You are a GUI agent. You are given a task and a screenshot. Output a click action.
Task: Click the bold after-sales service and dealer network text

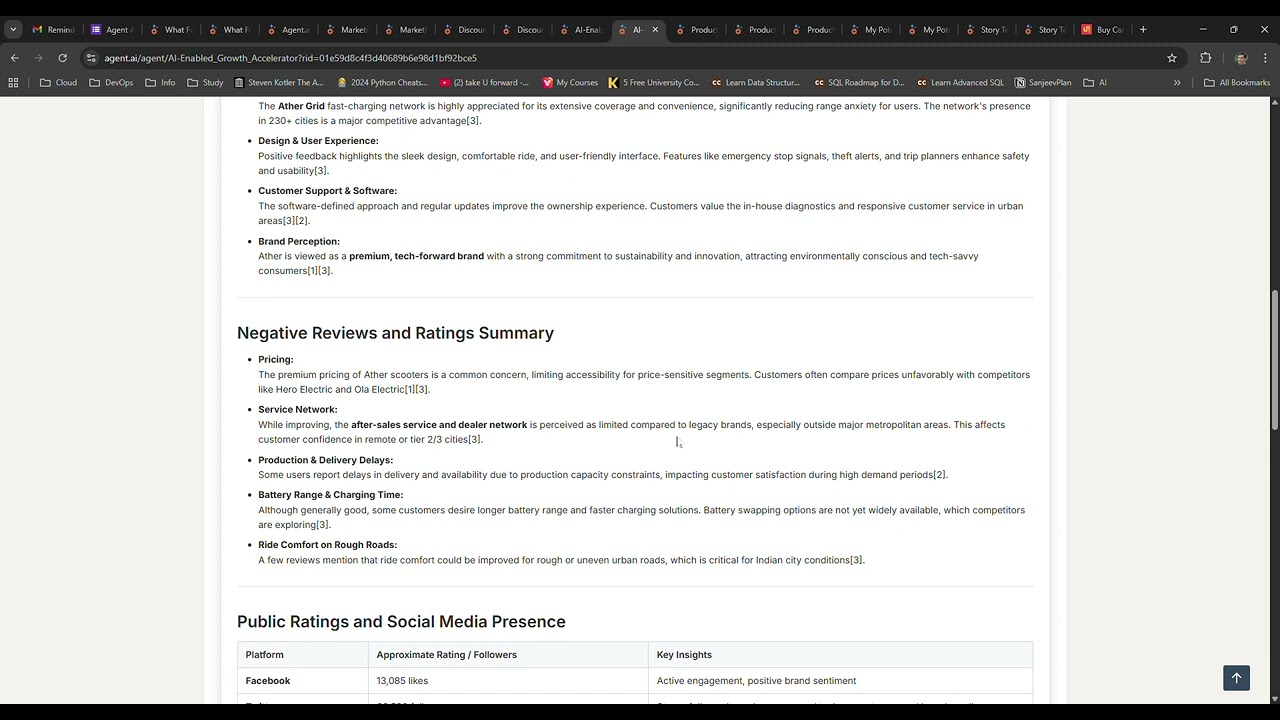[439, 425]
